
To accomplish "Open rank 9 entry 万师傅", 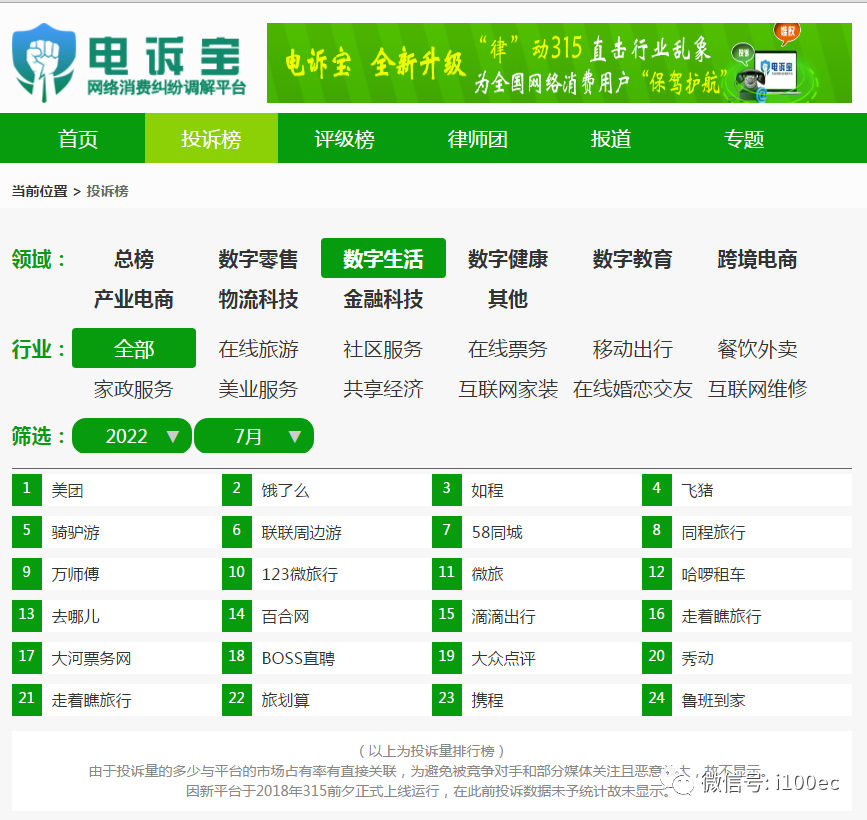I will point(76,574).
